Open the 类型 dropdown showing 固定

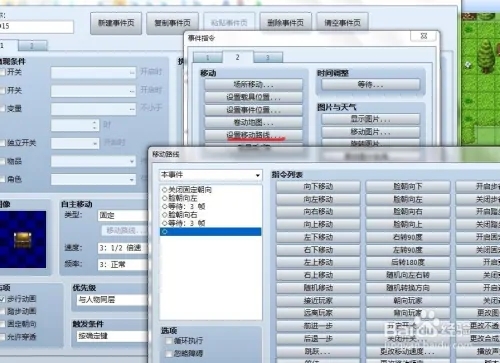pyautogui.click(x=123, y=215)
